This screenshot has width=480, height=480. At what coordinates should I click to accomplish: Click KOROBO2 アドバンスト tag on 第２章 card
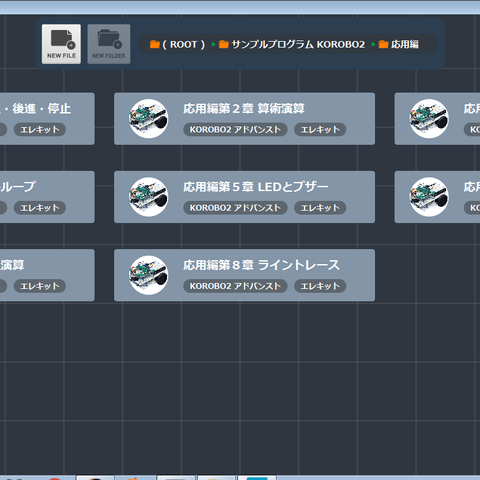click(235, 129)
